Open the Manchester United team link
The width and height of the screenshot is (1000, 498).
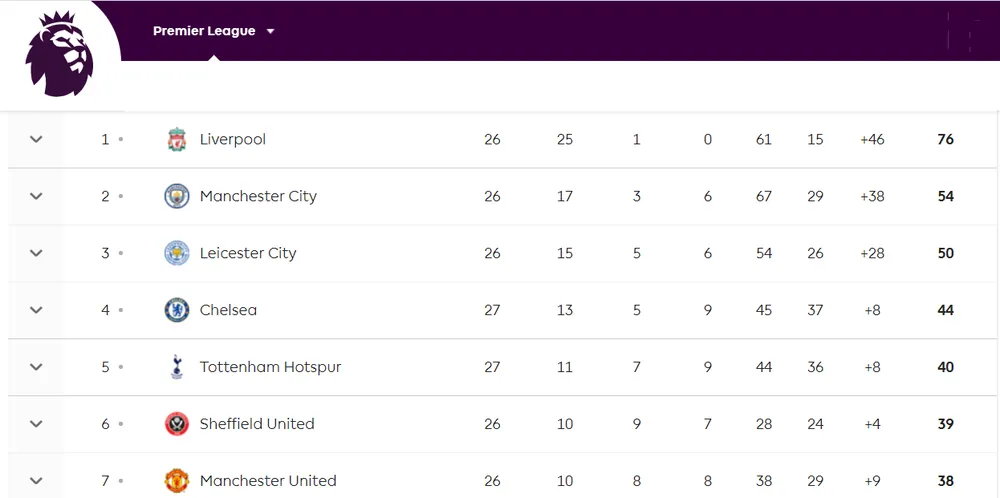click(268, 481)
